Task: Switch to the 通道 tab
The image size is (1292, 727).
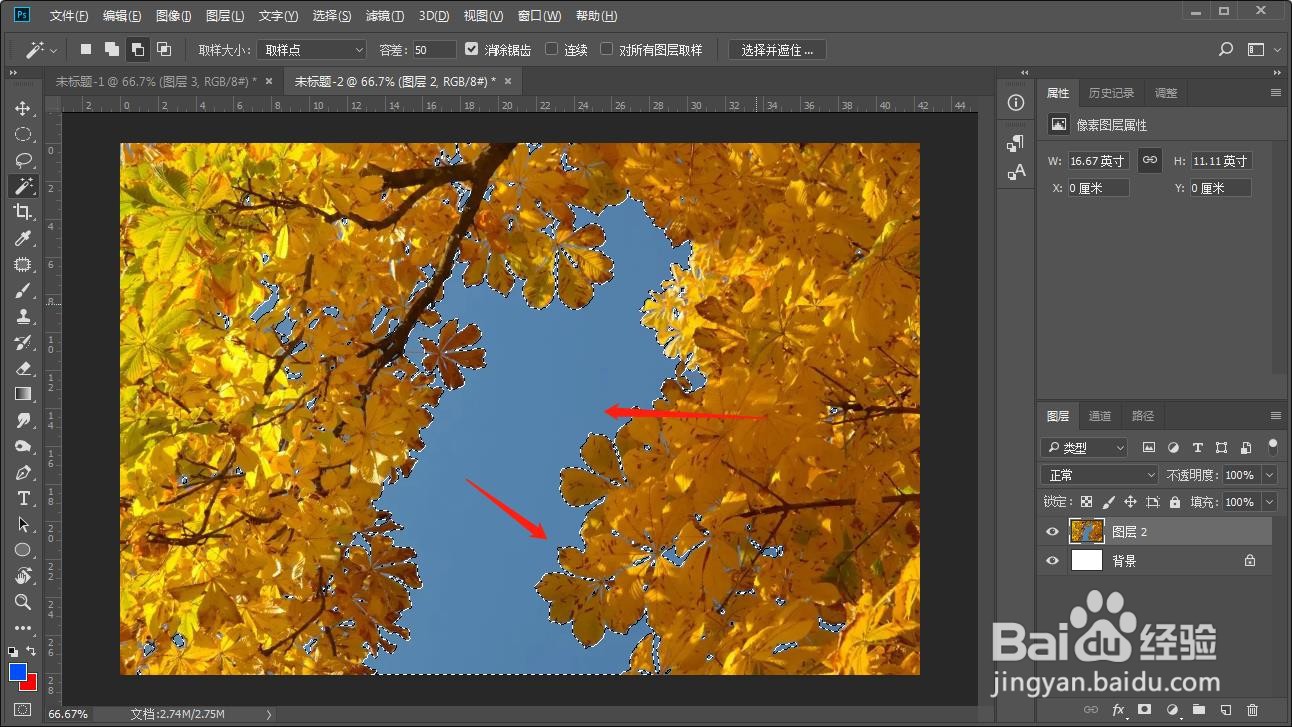Action: coord(1100,416)
